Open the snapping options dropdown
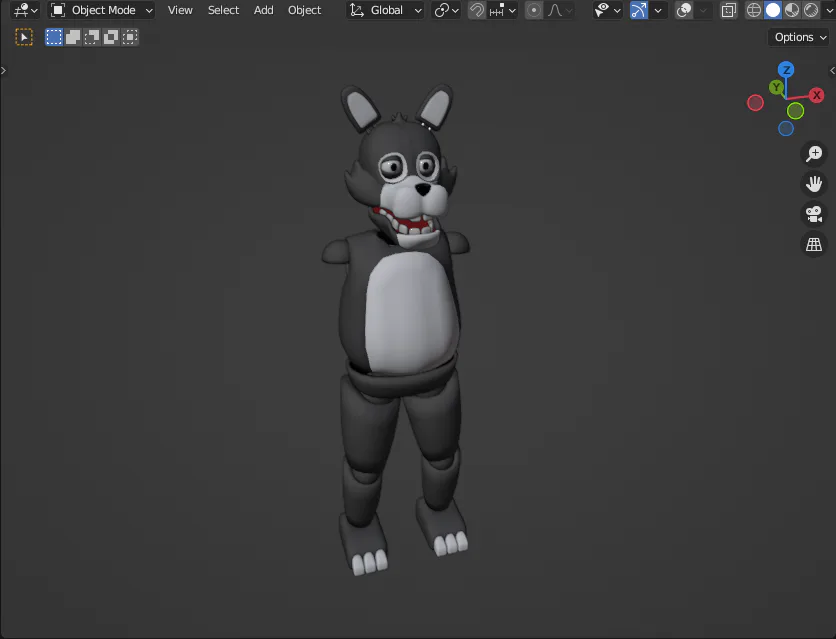Image resolution: width=836 pixels, height=639 pixels. point(503,10)
